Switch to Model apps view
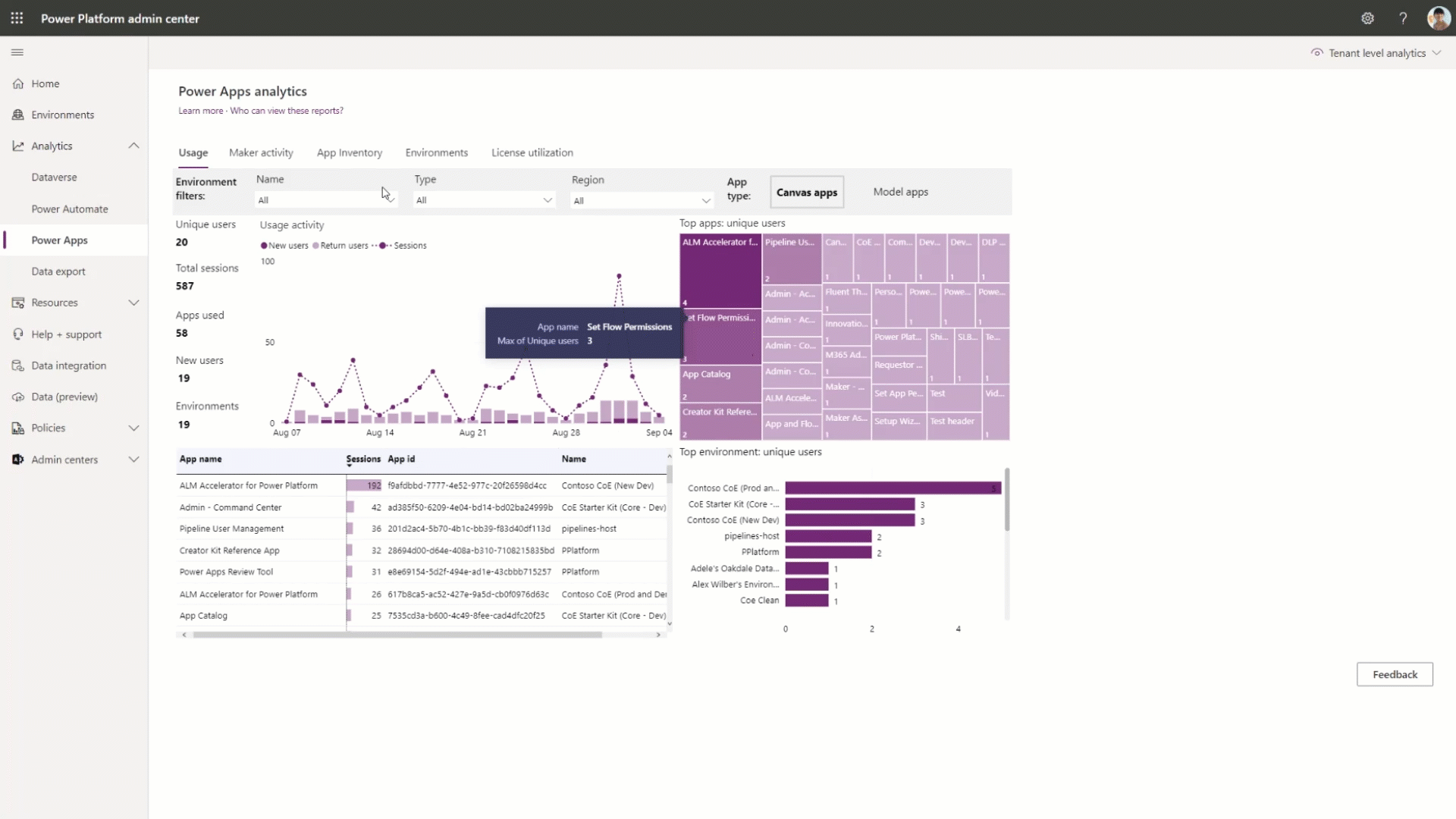Viewport: 1456px width, 819px height. click(x=900, y=192)
